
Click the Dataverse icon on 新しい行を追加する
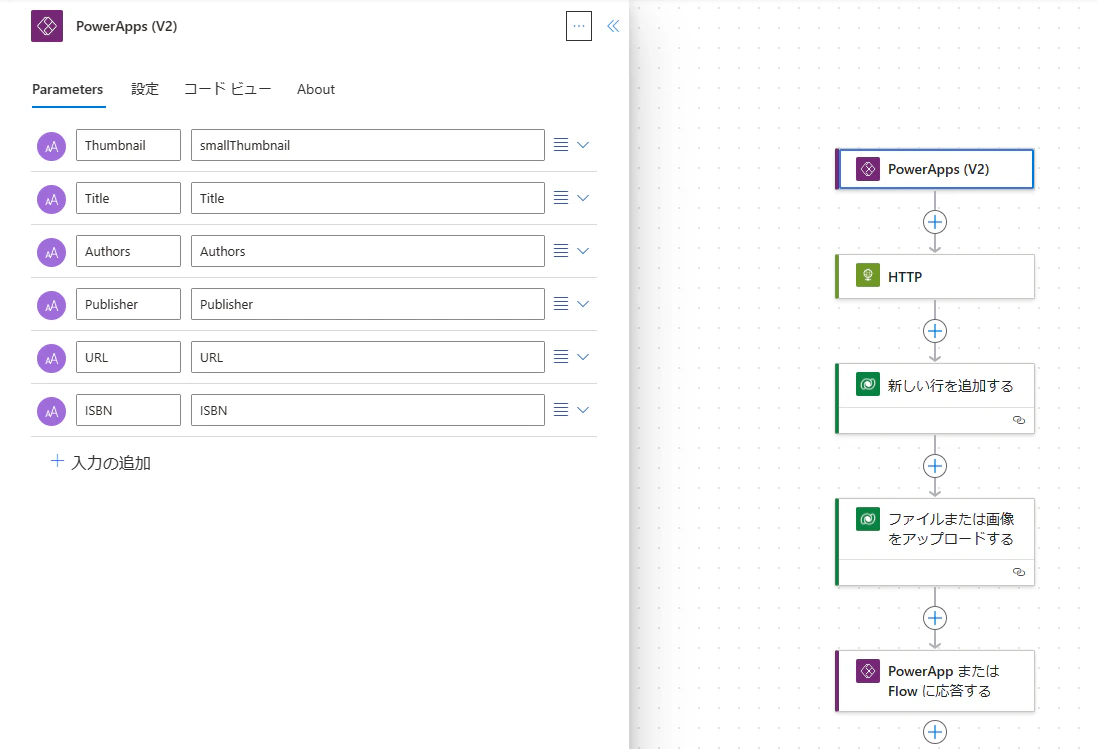click(x=868, y=384)
